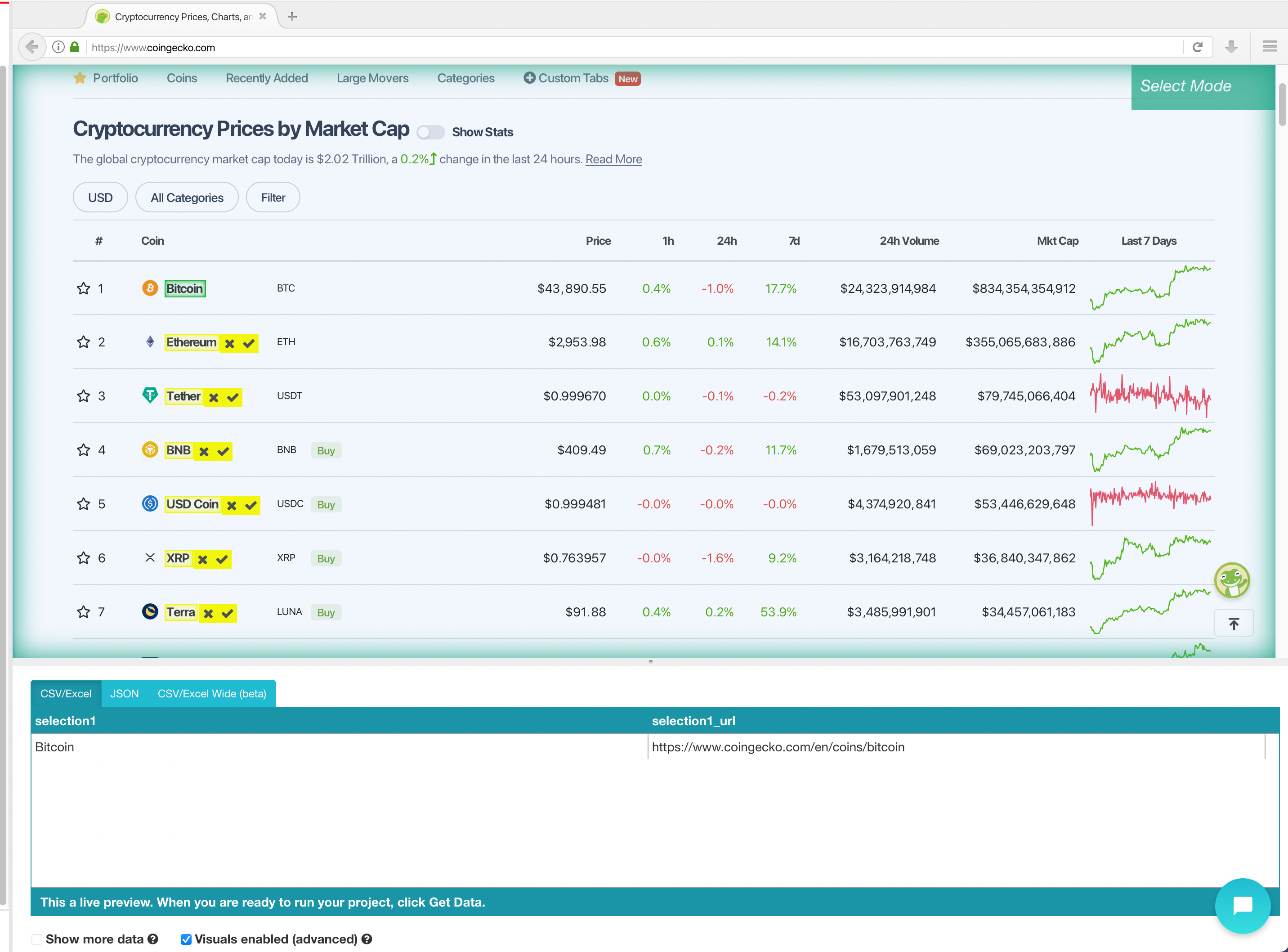Click the page vertical scrollbar thumb

pos(1282,104)
